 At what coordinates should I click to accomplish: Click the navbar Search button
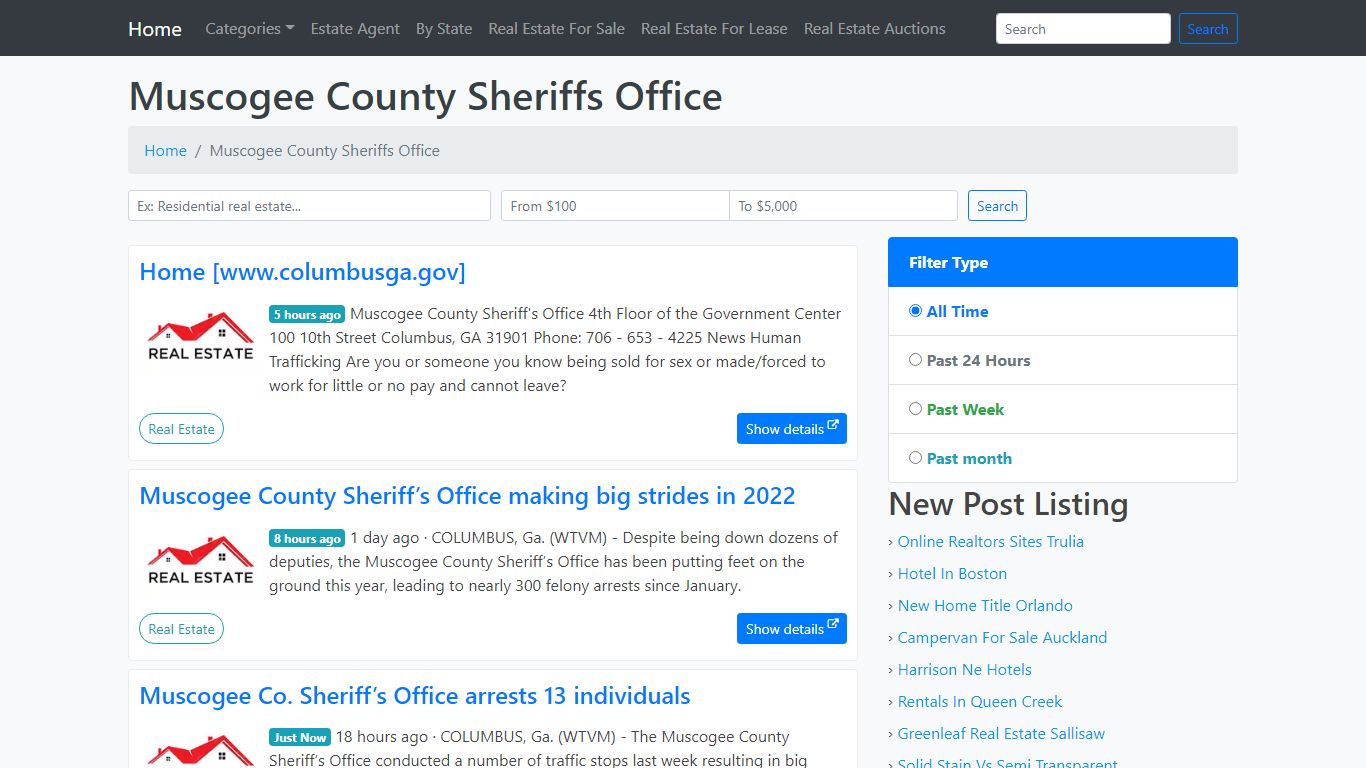tap(1208, 29)
